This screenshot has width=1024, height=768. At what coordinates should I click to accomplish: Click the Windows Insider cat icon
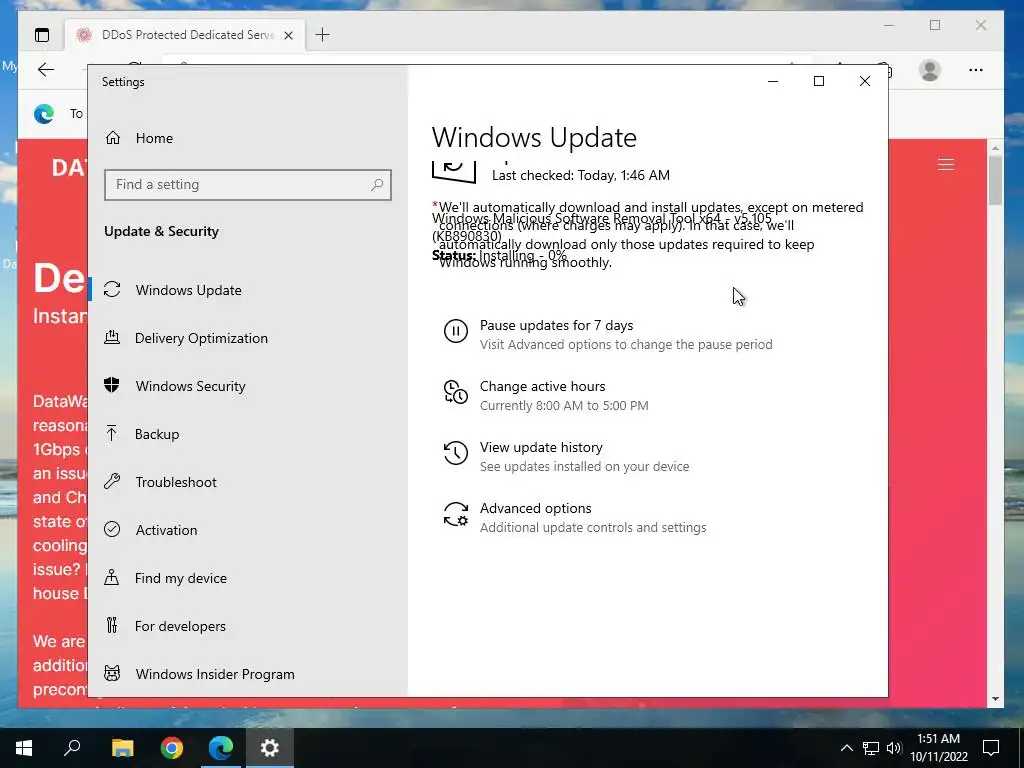pos(112,673)
